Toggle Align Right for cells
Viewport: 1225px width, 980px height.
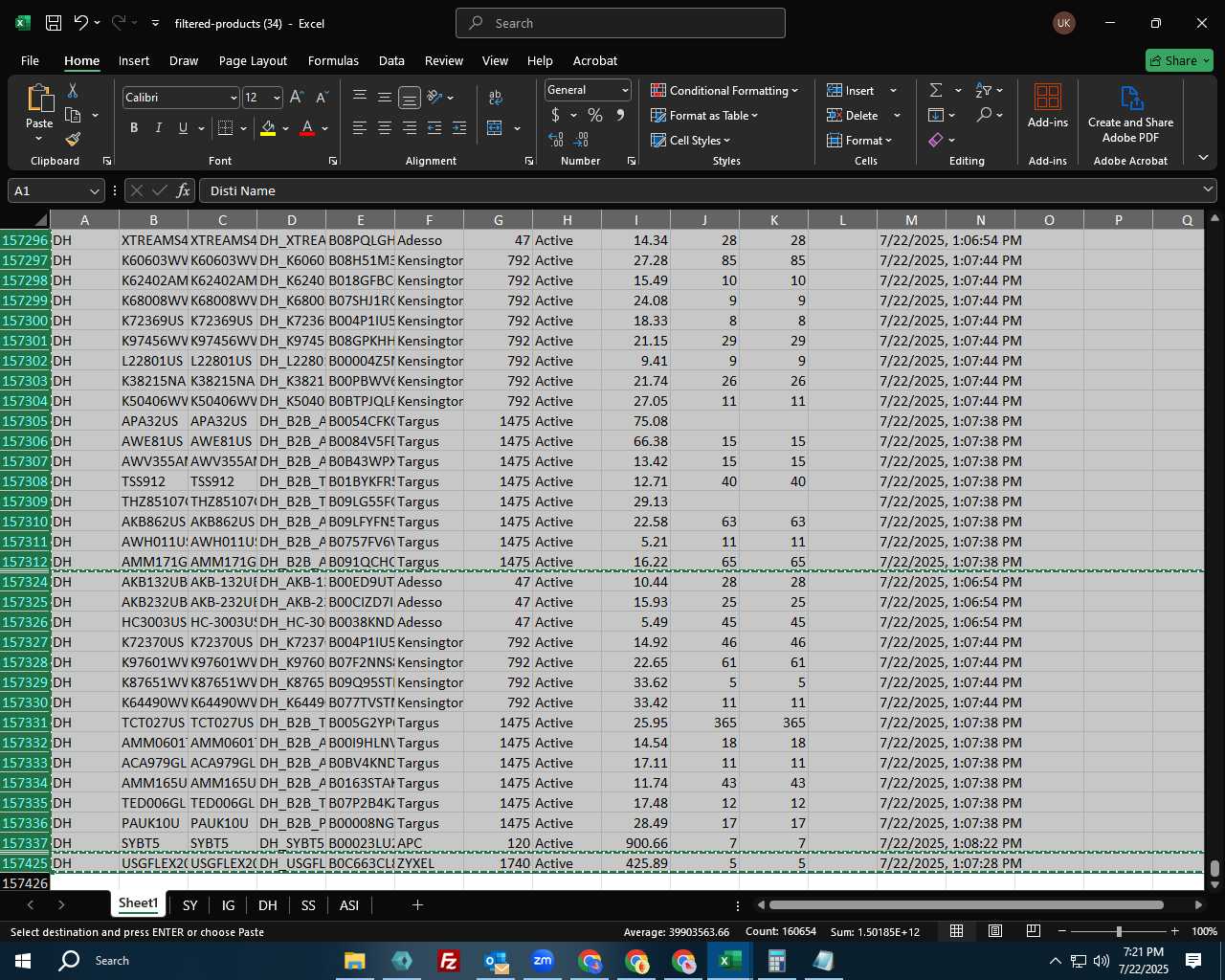tap(410, 128)
